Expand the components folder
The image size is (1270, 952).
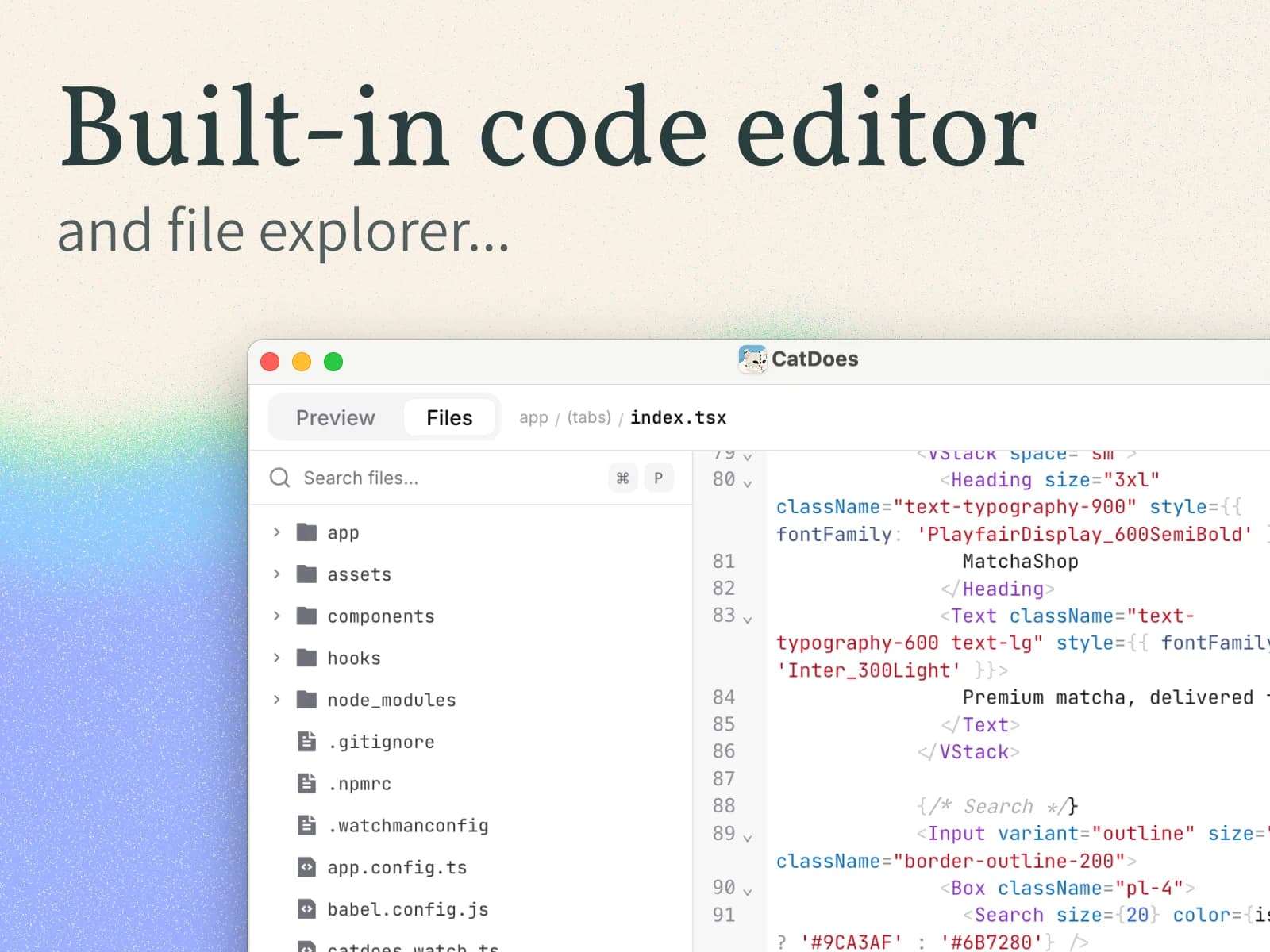[x=277, y=616]
